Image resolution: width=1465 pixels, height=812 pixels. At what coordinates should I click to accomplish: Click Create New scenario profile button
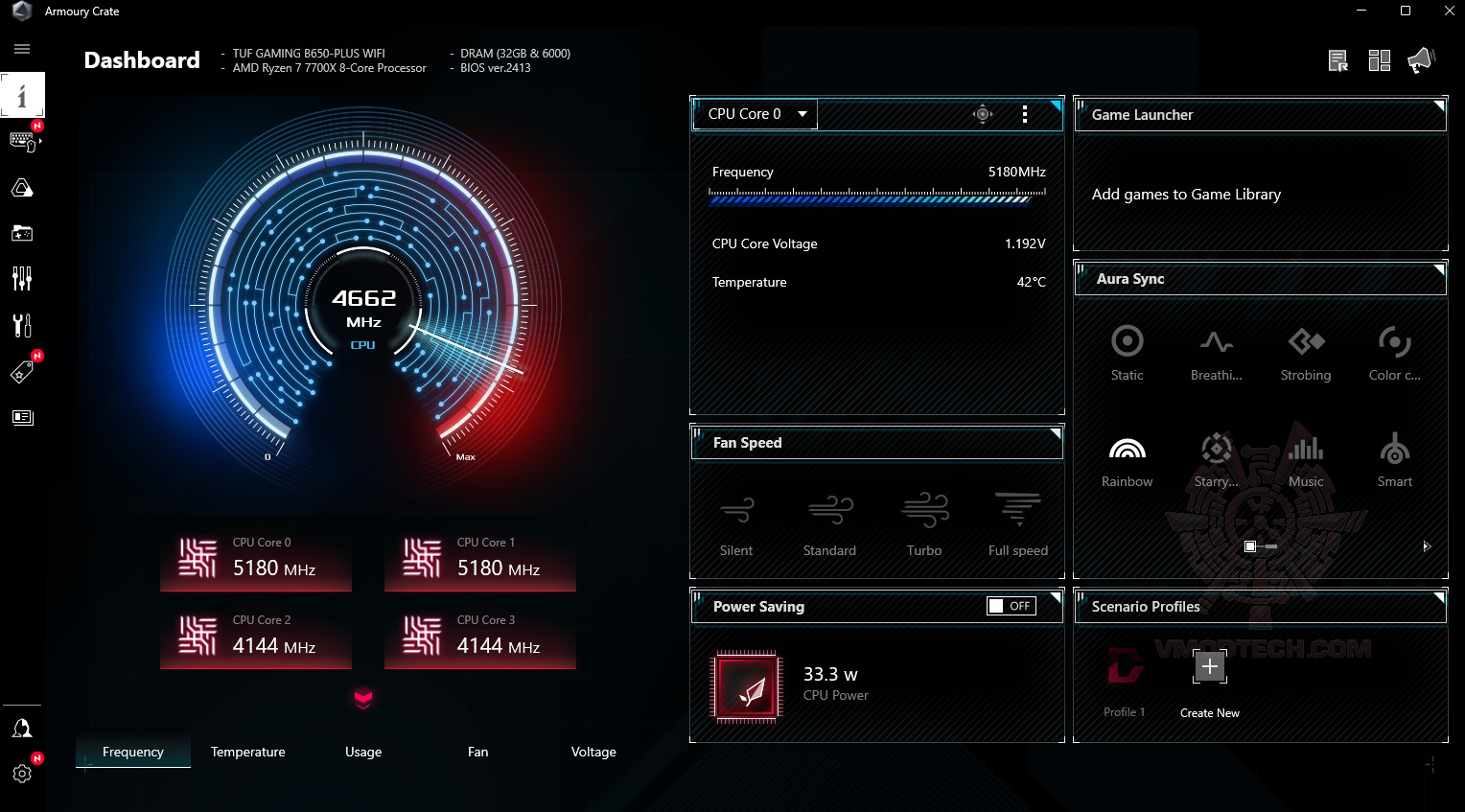click(x=1210, y=684)
